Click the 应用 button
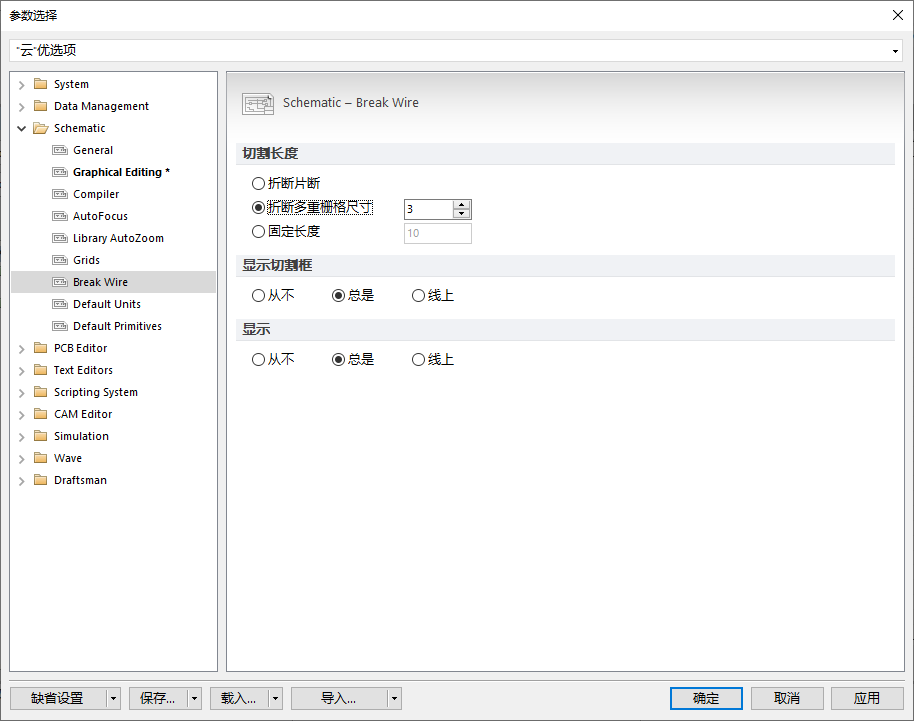The image size is (914, 721). tap(866, 698)
